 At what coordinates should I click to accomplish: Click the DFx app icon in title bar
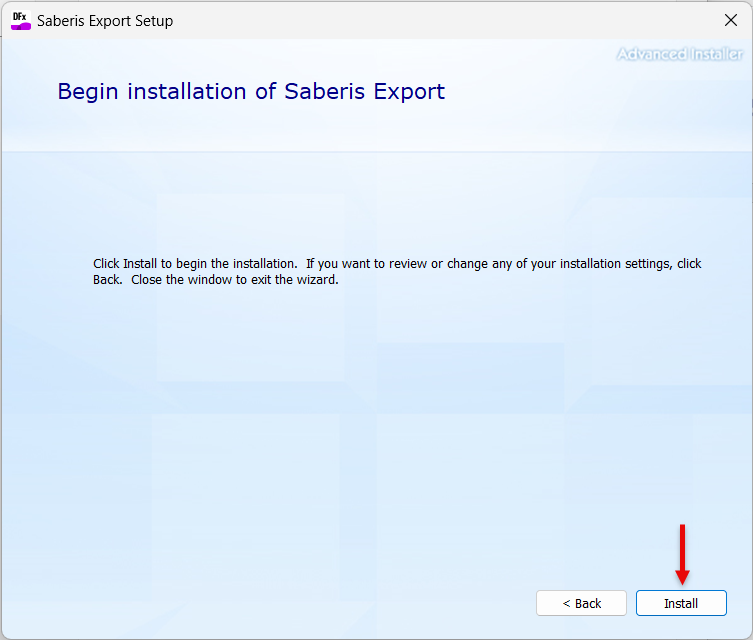click(21, 21)
